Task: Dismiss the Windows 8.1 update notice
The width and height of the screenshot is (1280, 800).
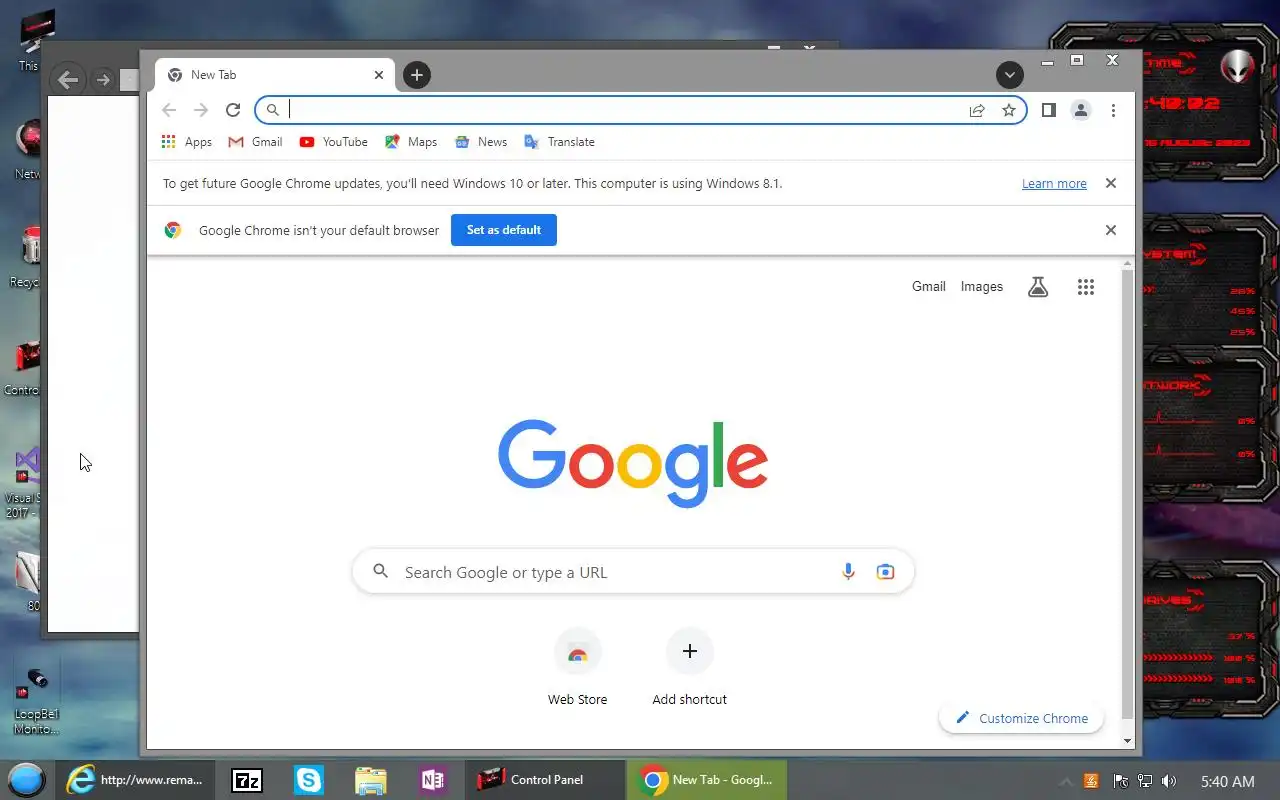Action: [1110, 183]
